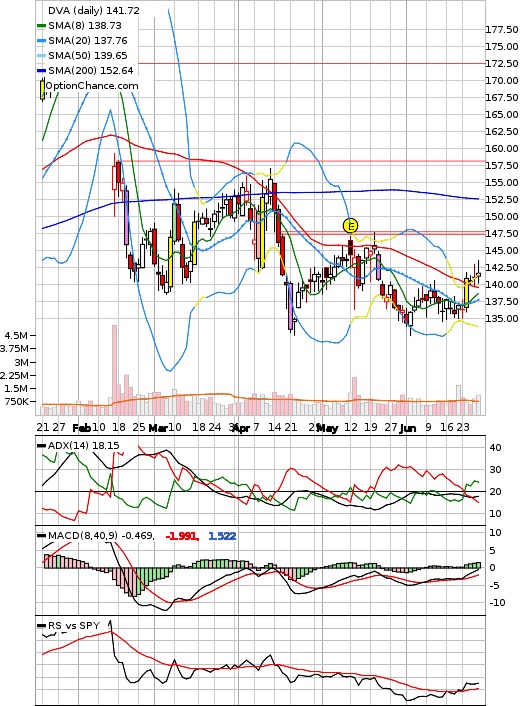Click the '25' date axis label
Screen dimensions: 526x706
click(x=139, y=427)
